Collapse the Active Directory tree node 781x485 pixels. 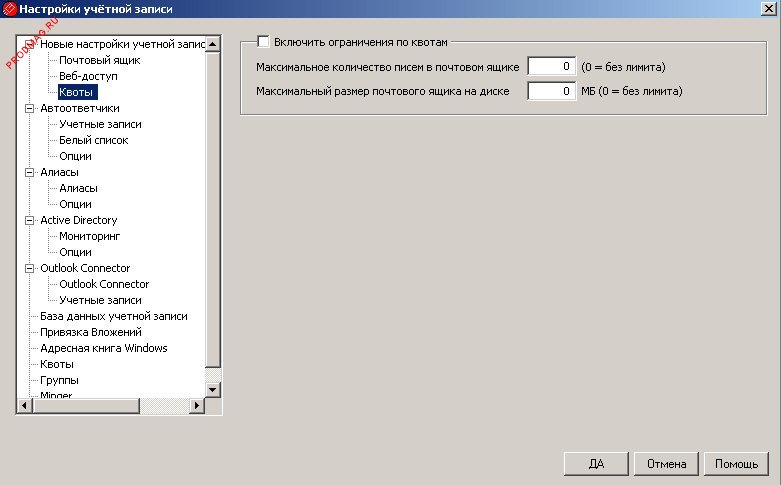coord(29,220)
